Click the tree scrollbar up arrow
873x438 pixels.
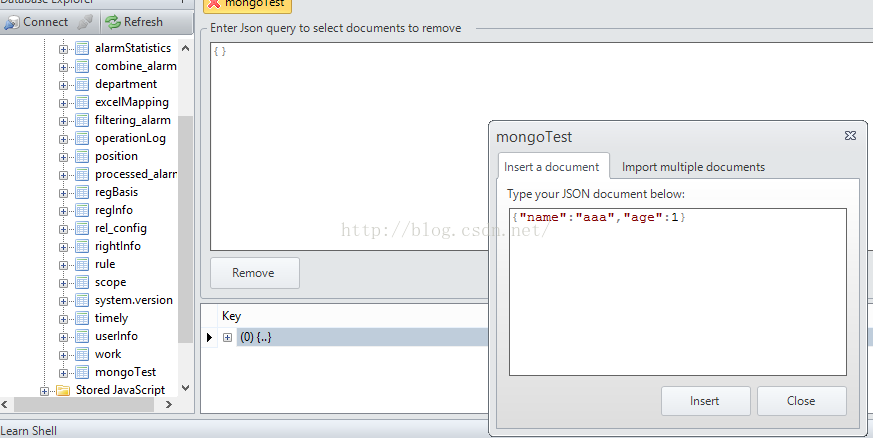point(185,48)
